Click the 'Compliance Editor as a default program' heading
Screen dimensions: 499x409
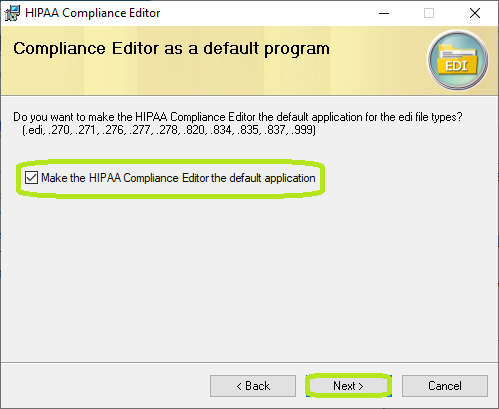[171, 49]
